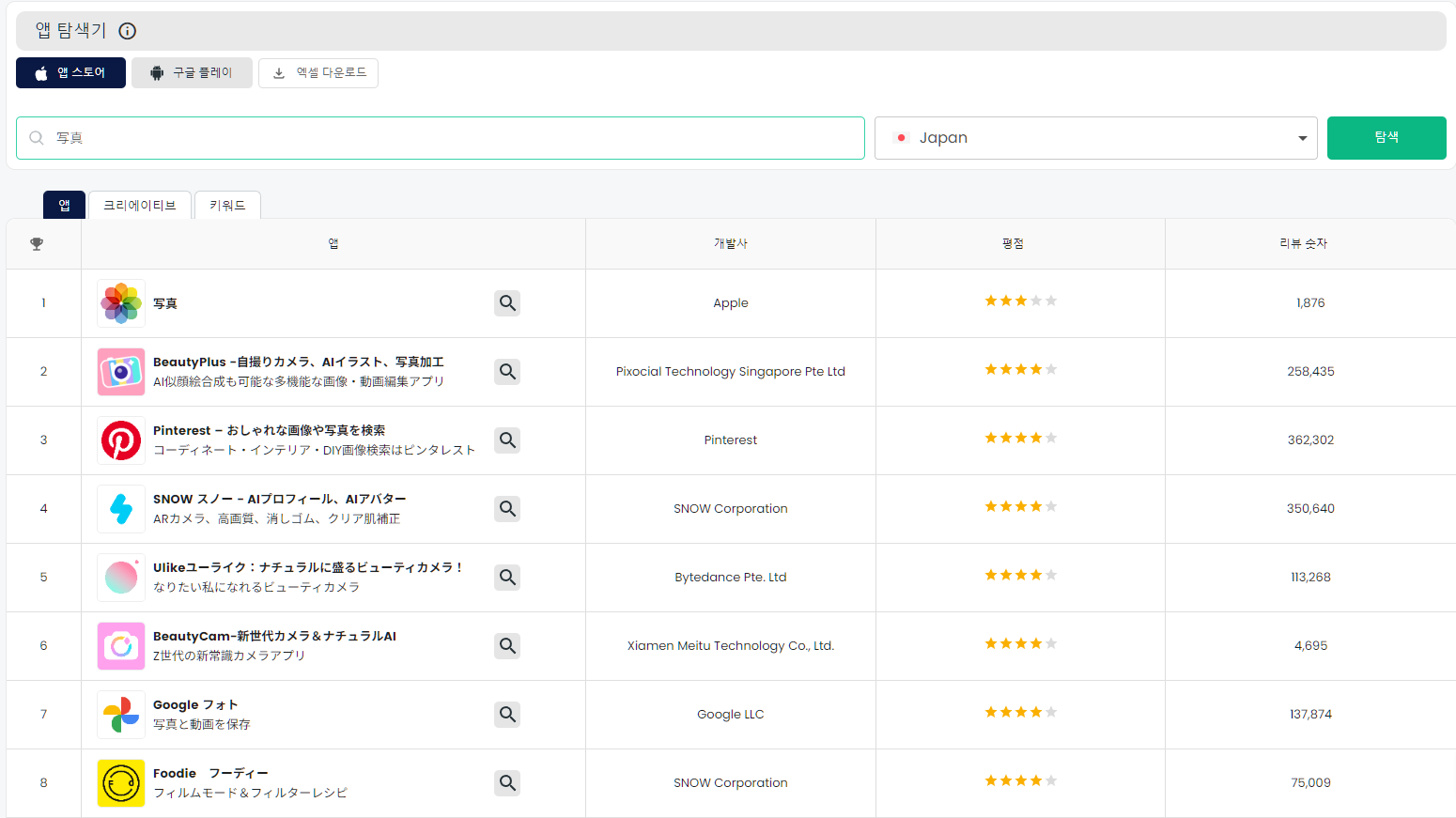Click the 362,302 review count
Screen dimensions: 1456x818
(x=1310, y=440)
